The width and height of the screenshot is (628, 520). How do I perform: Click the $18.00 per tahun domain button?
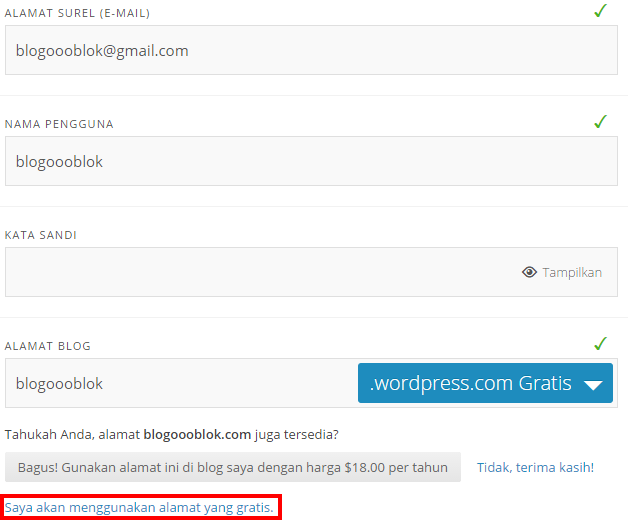pos(233,467)
